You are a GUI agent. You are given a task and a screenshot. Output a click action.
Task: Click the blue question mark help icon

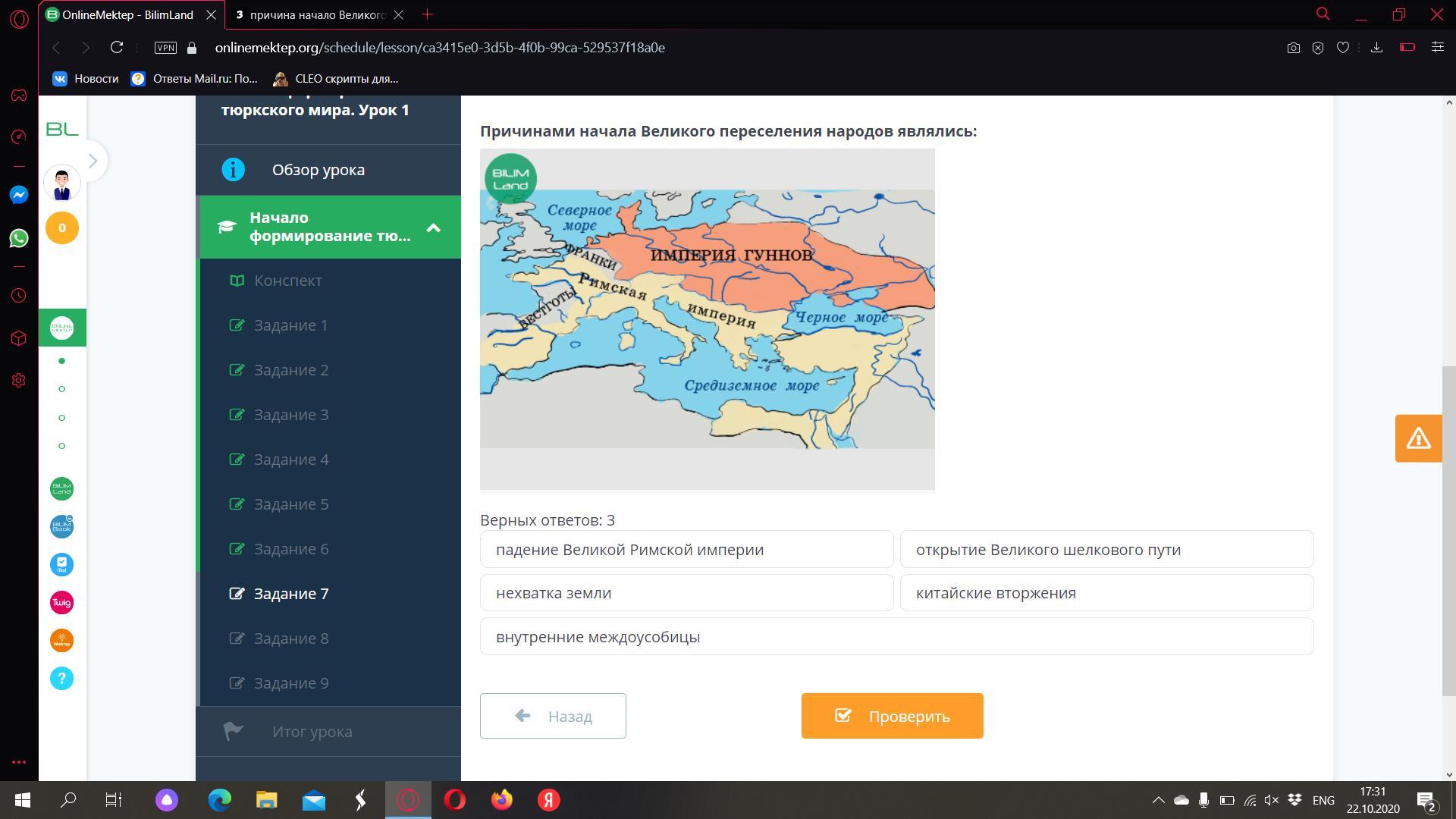coord(62,679)
